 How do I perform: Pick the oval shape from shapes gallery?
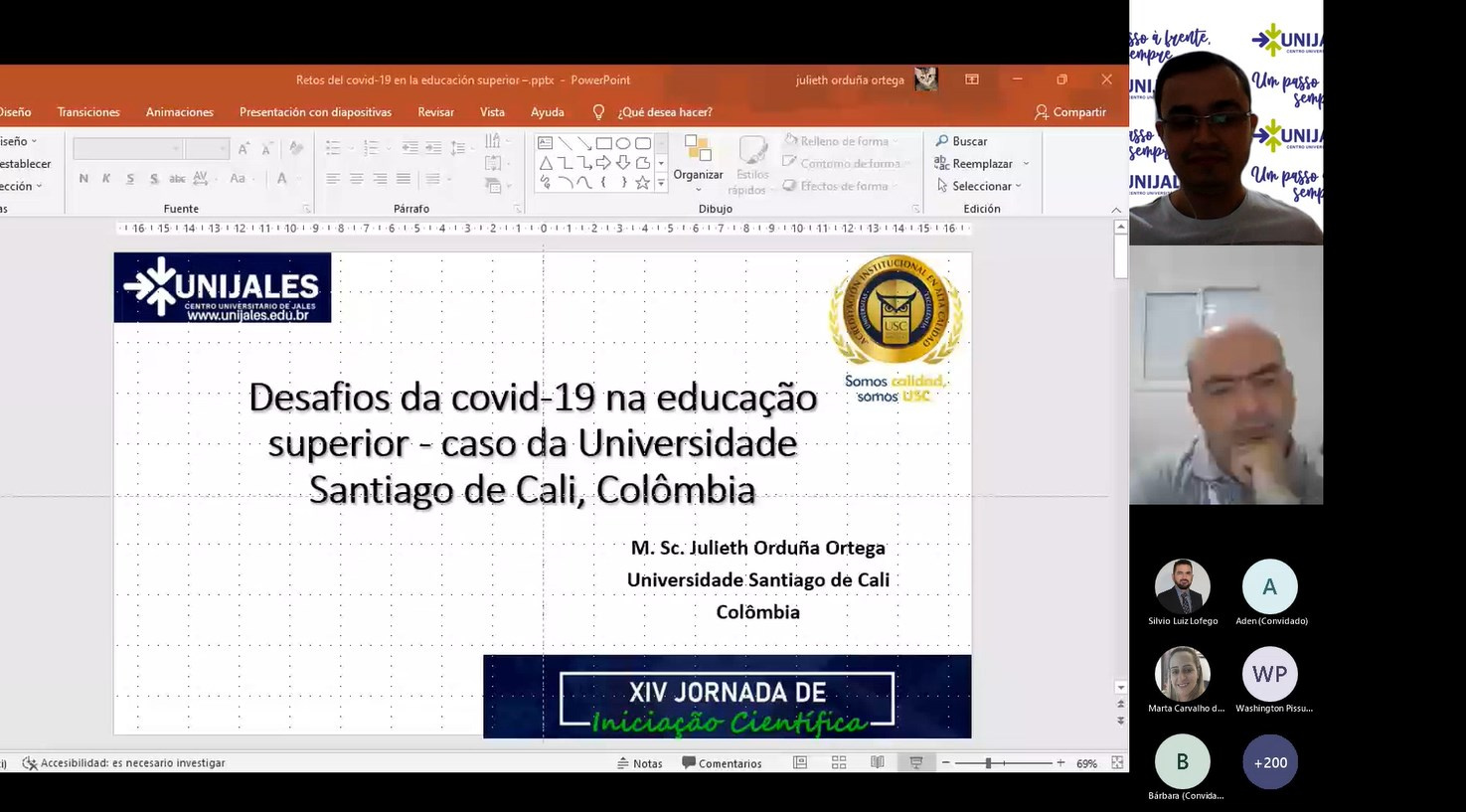tap(623, 143)
